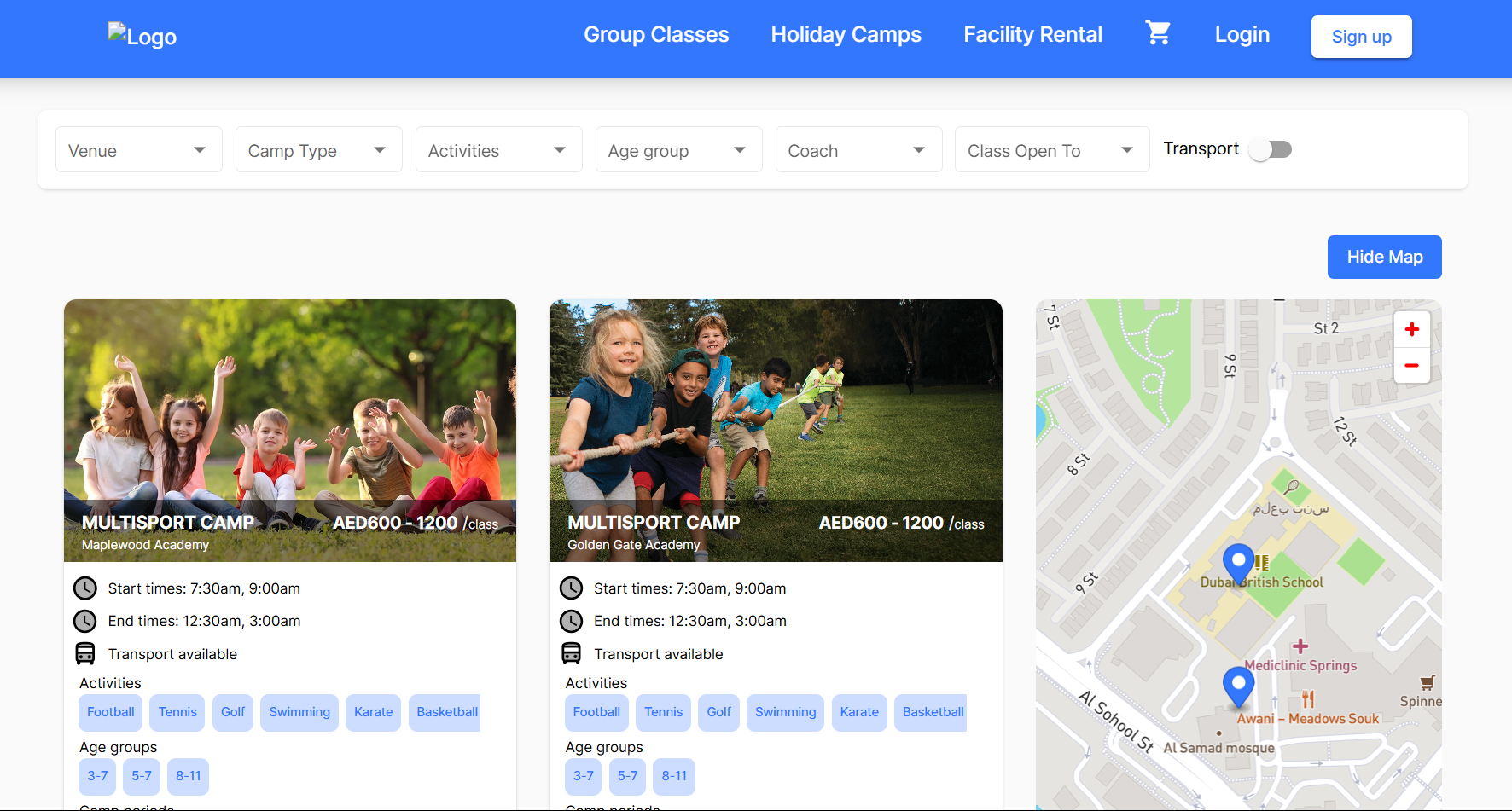Click bus icon on Maplewood Academy card
Viewport: 1512px width, 811px height.
pyautogui.click(x=85, y=654)
